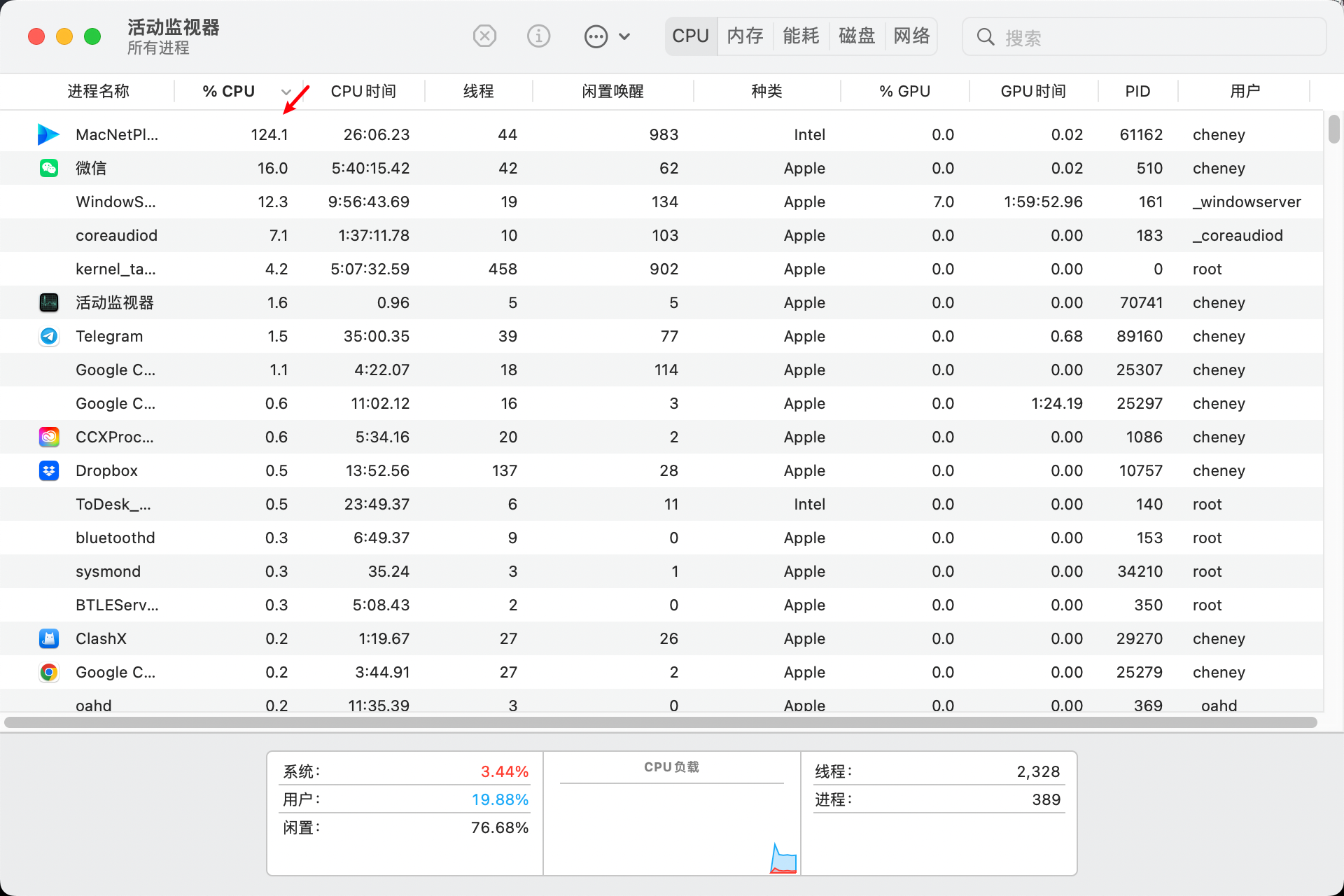Click GPU time 1:59:52.96 for WindowServer
The width and height of the screenshot is (1344, 896).
(1043, 202)
